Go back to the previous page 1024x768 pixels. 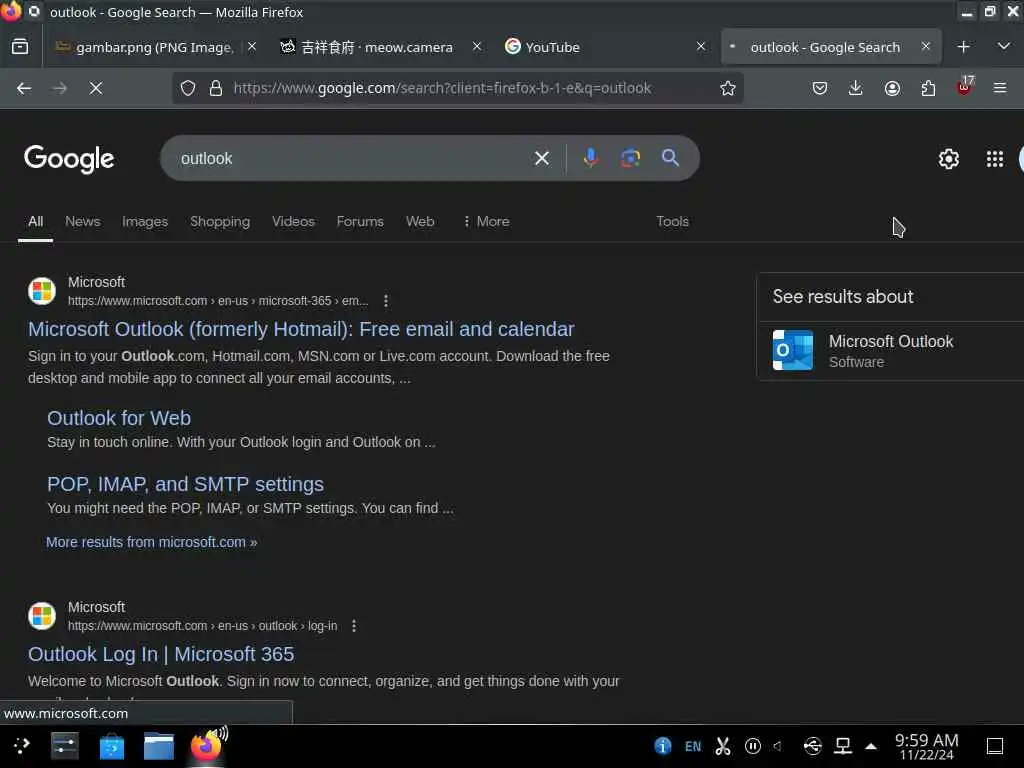click(x=24, y=88)
